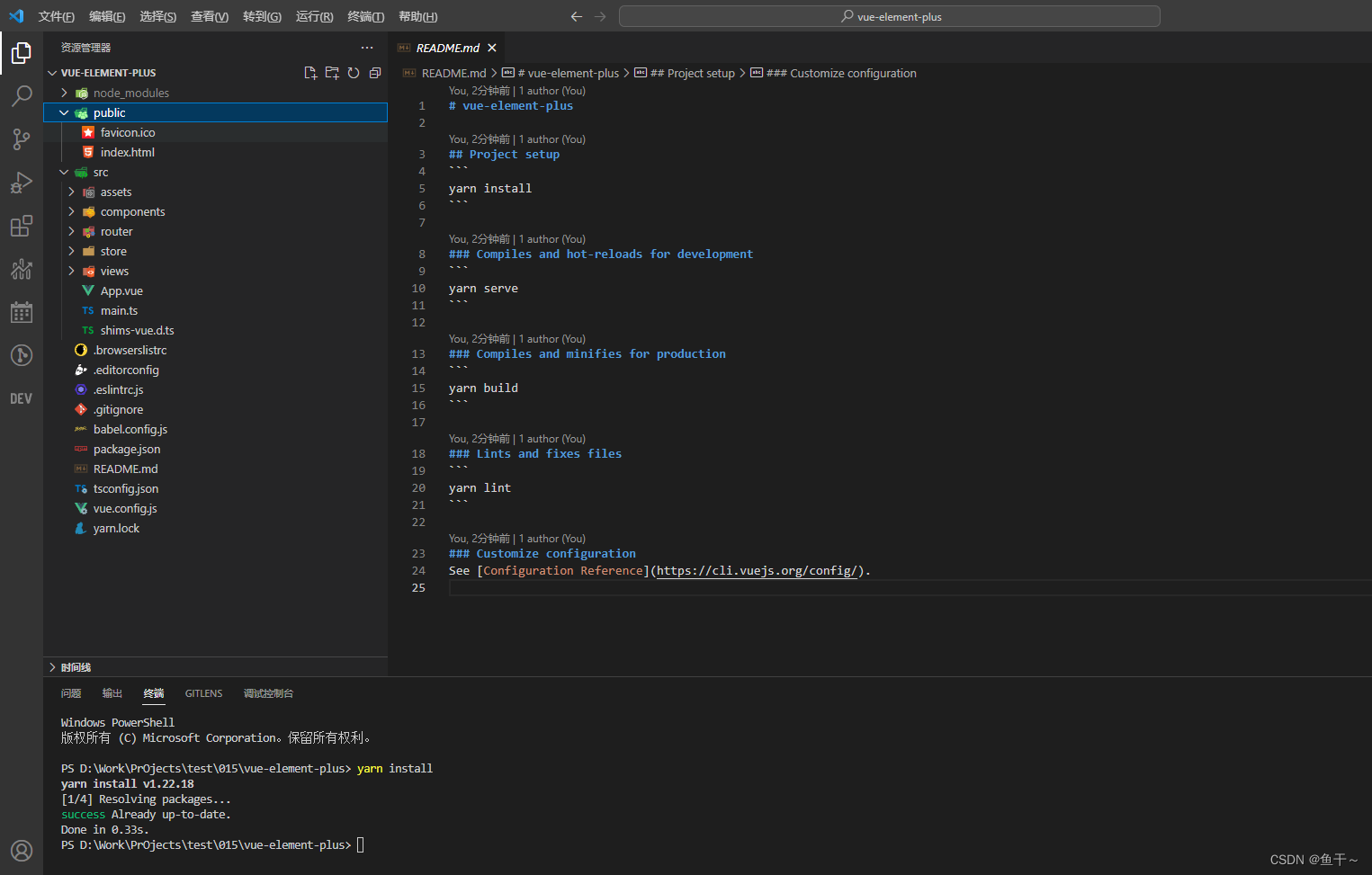Screen dimensions: 1372x875
Task: Open the Explorer view in activity bar
Action: pyautogui.click(x=22, y=54)
